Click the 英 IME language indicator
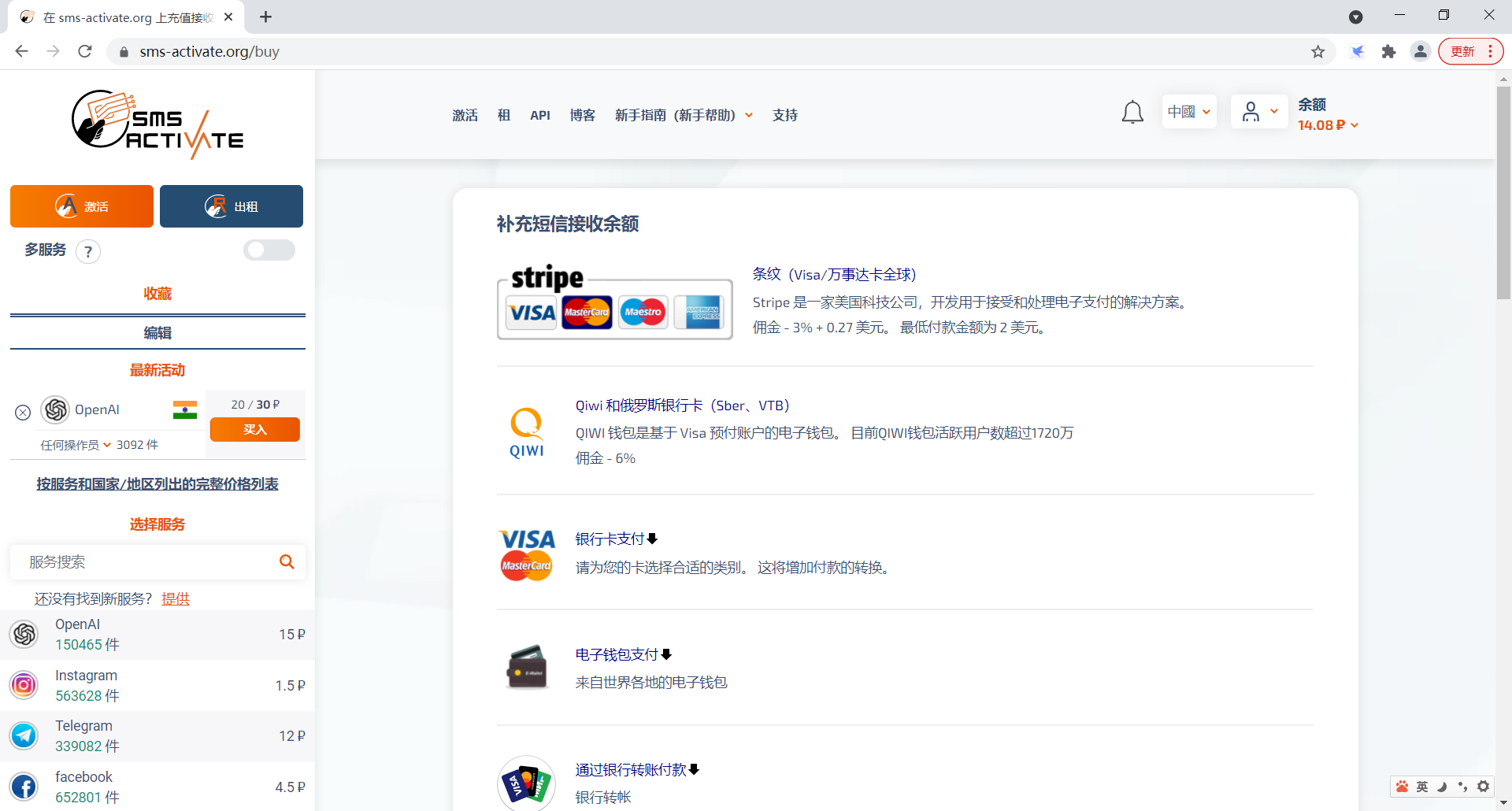Image resolution: width=1512 pixels, height=811 pixels. 1422,786
